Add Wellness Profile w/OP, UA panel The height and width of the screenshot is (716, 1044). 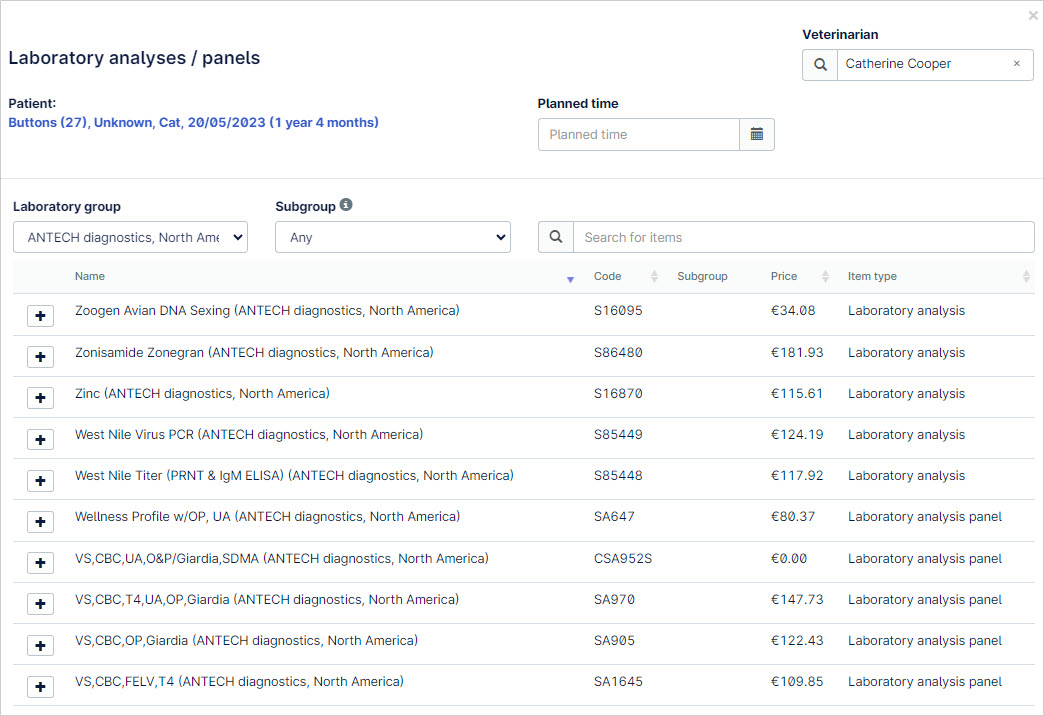(x=41, y=522)
